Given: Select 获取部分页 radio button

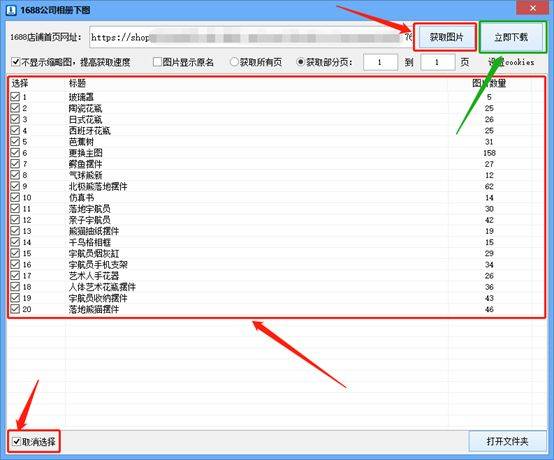Looking at the screenshot, I should (x=300, y=62).
